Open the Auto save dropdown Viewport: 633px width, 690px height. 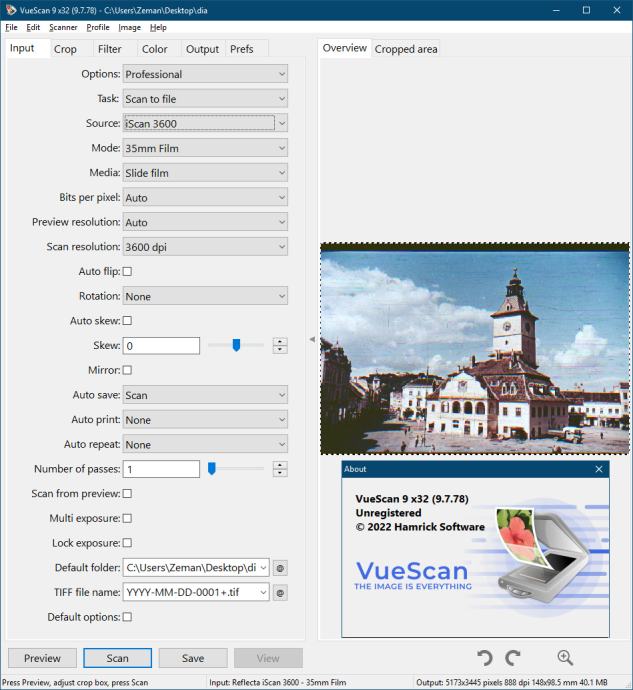tap(205, 395)
